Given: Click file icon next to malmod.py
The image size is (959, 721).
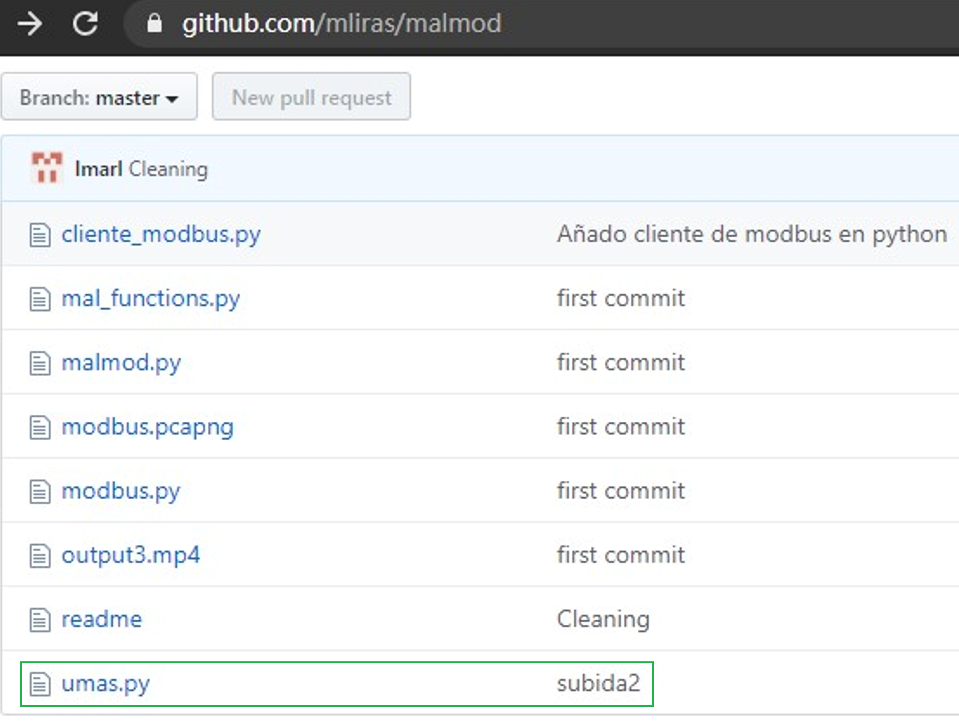Looking at the screenshot, I should tap(40, 363).
